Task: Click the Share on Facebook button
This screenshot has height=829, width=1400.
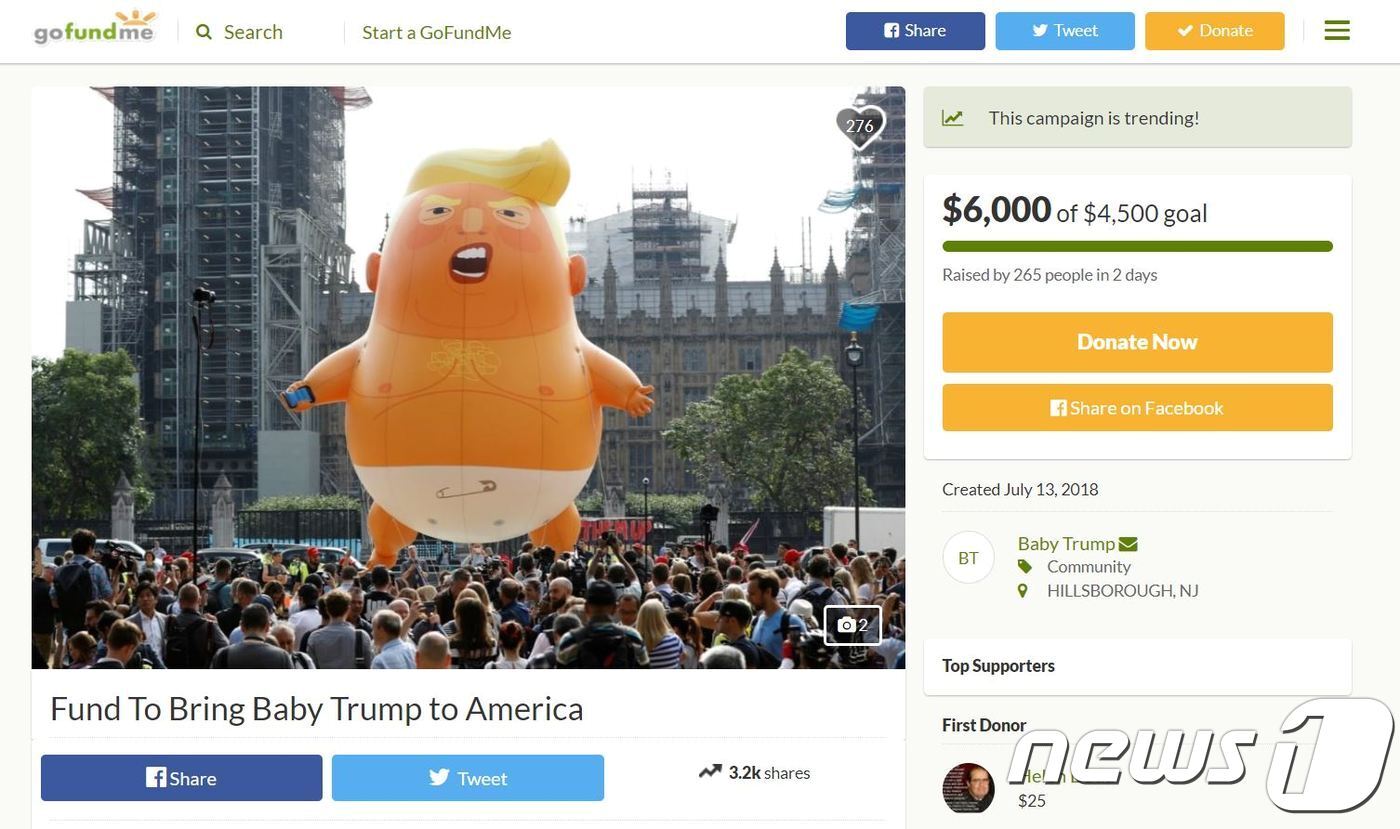Action: tap(1137, 408)
